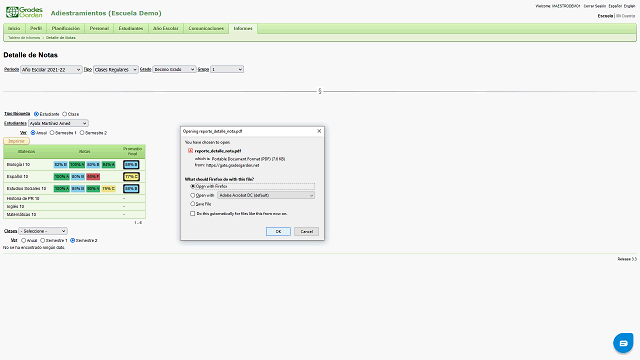Image resolution: width=640 pixels, height=360 pixels.
Task: Open the Clases '- Seleccione -' dropdown
Action: click(43, 231)
